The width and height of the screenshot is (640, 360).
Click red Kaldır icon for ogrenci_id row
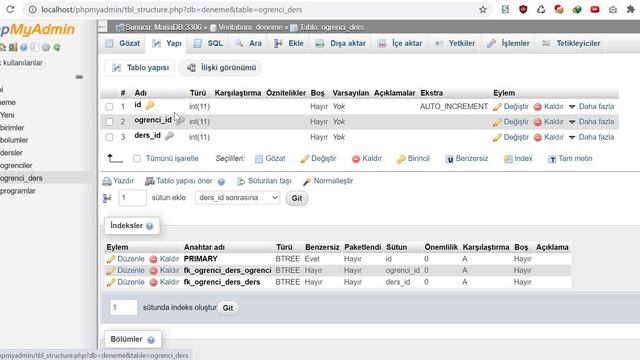(538, 122)
